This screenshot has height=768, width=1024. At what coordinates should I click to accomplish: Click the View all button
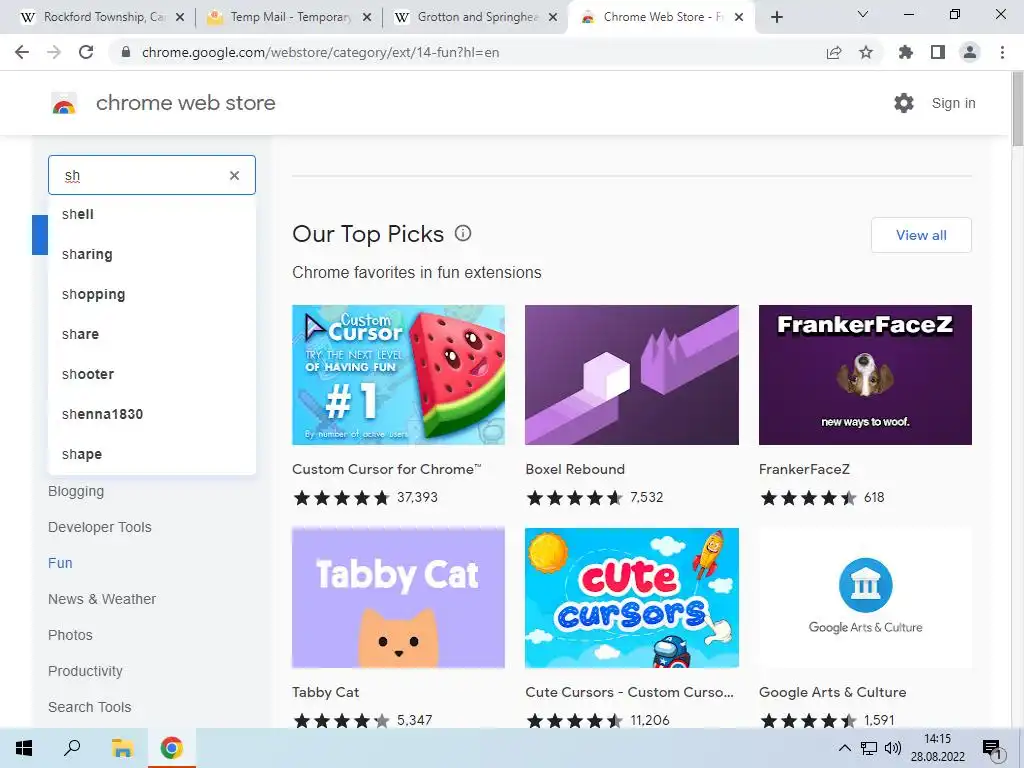(x=921, y=235)
